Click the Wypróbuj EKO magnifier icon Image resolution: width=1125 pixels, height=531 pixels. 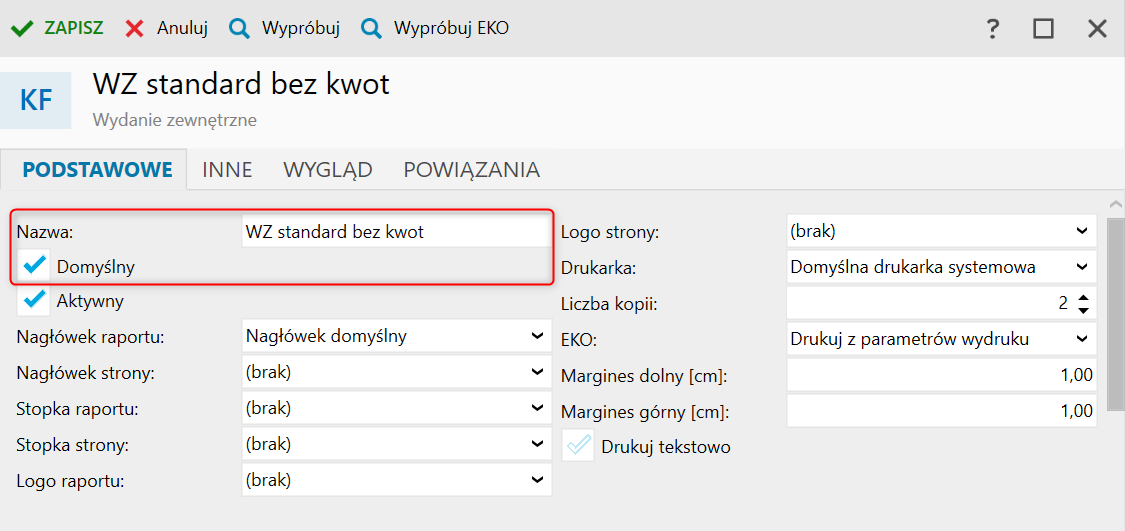pos(371,28)
